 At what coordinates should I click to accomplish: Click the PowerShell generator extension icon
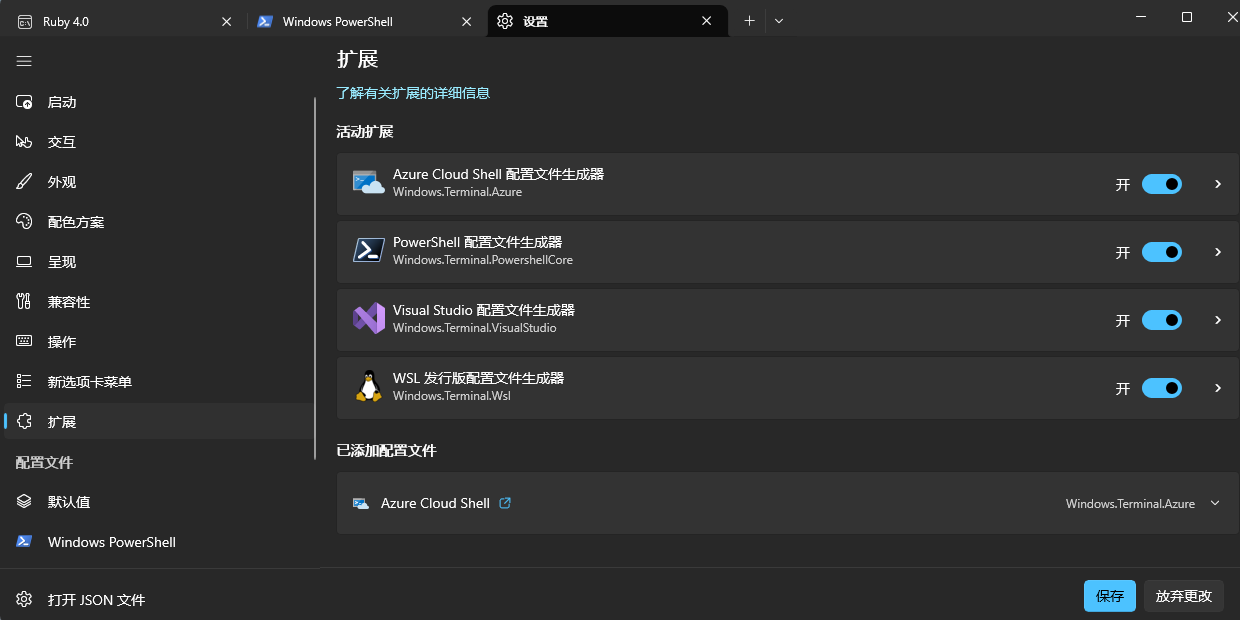[x=369, y=250]
